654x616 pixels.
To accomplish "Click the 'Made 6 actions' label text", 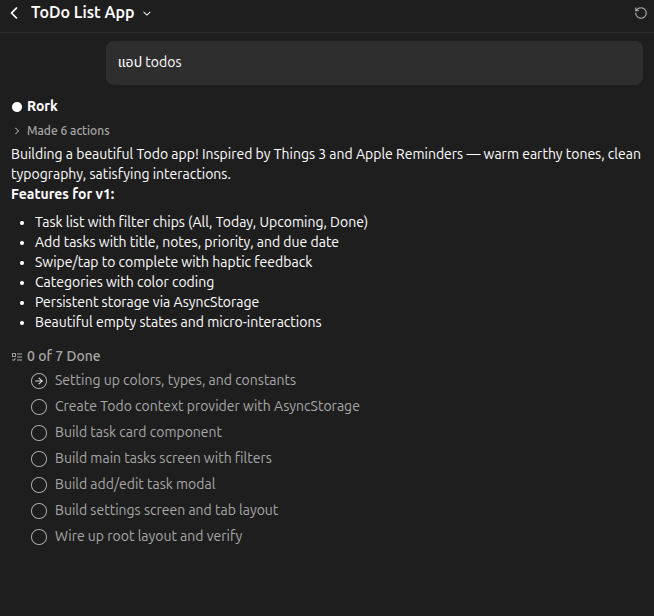I will tap(68, 131).
